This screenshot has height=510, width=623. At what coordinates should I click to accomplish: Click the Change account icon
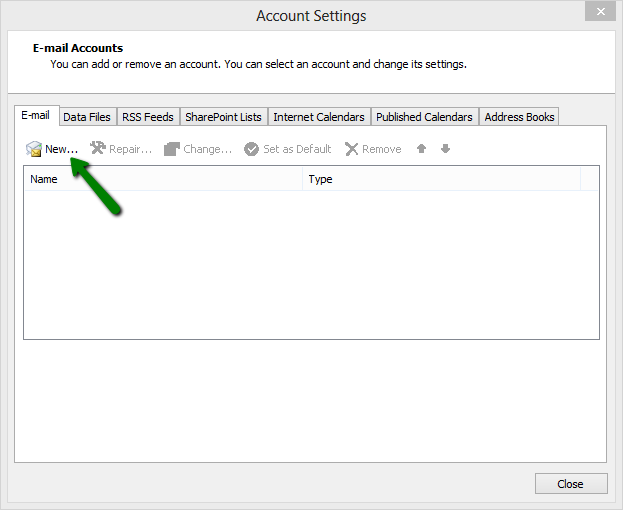point(172,149)
